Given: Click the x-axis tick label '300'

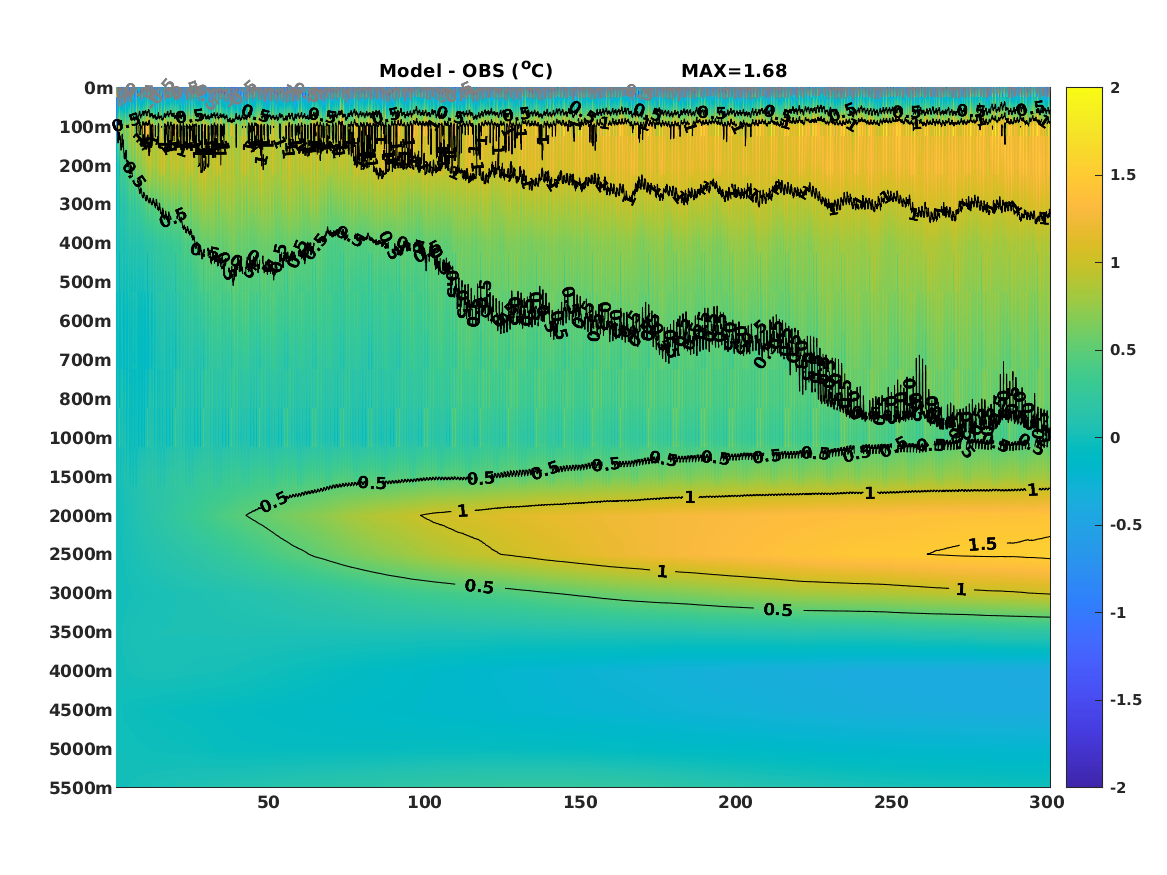Looking at the screenshot, I should point(1046,802).
